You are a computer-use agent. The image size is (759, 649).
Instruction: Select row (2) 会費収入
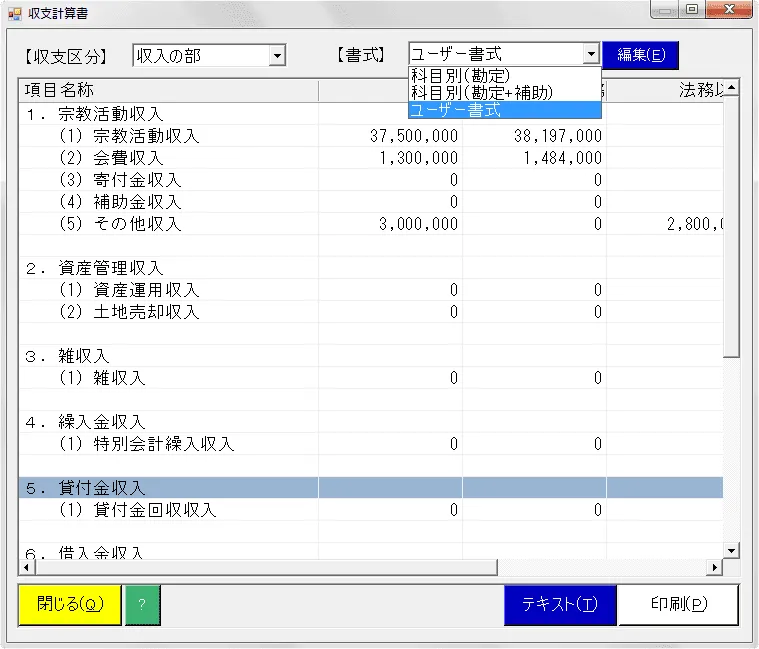[371, 158]
